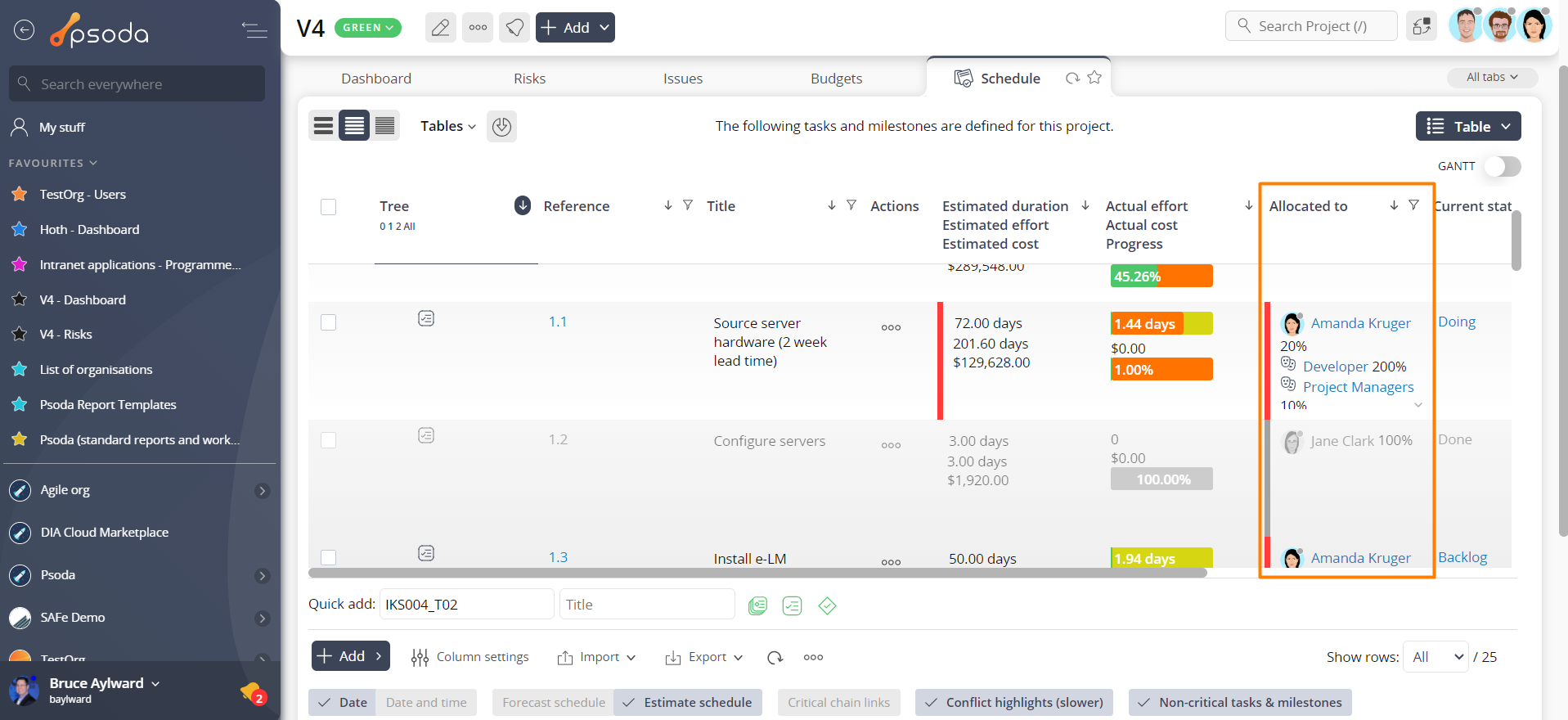Open notifications bell with badge 2
1568x720 pixels.
click(252, 694)
